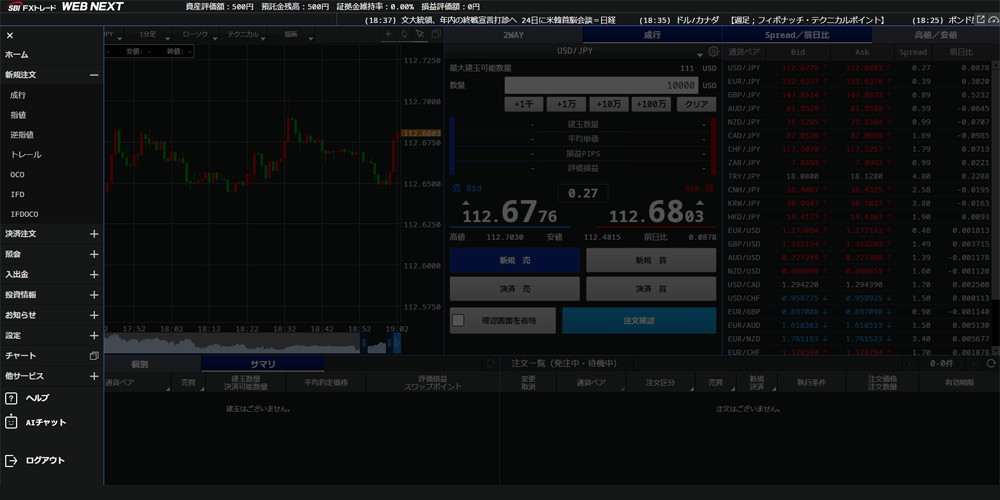This screenshot has height=500, width=1000.
Task: Expand the 他サービス menu section
Action: (94, 376)
